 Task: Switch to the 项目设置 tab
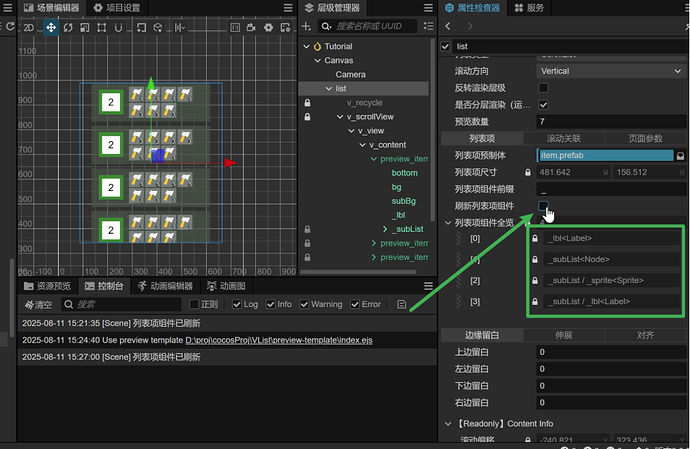(117, 8)
